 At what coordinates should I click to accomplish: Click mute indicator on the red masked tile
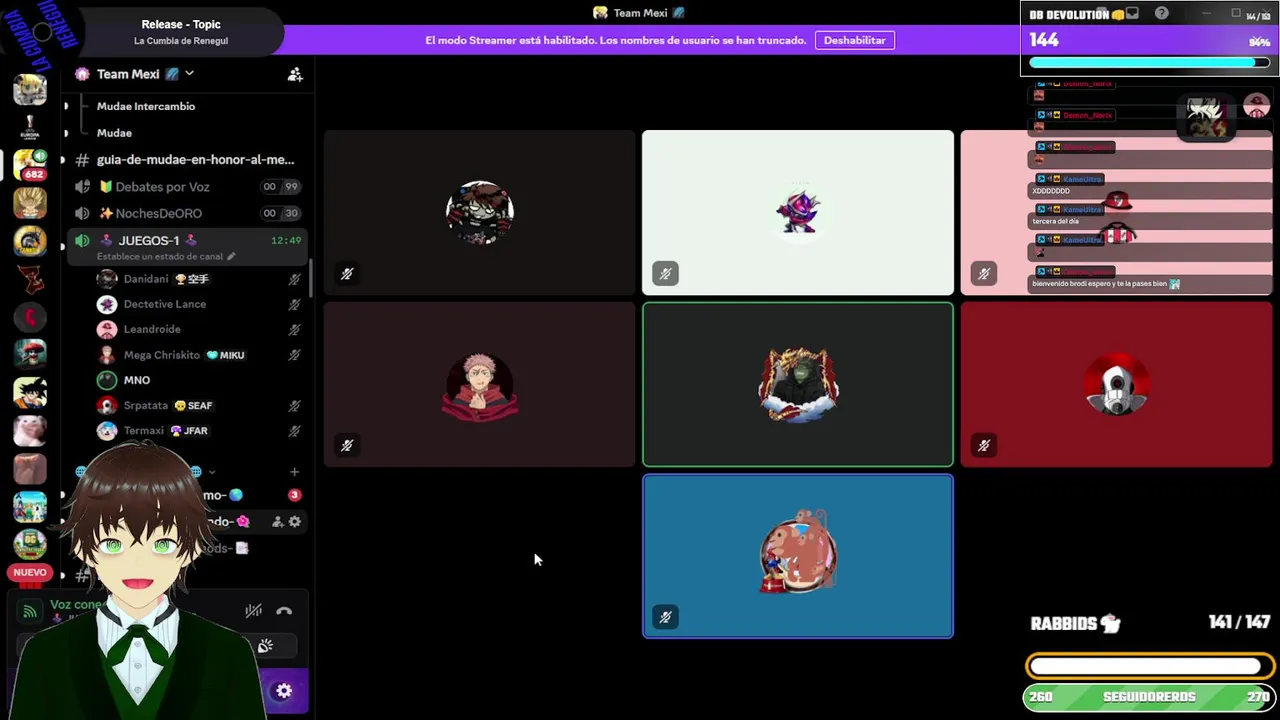pos(984,445)
